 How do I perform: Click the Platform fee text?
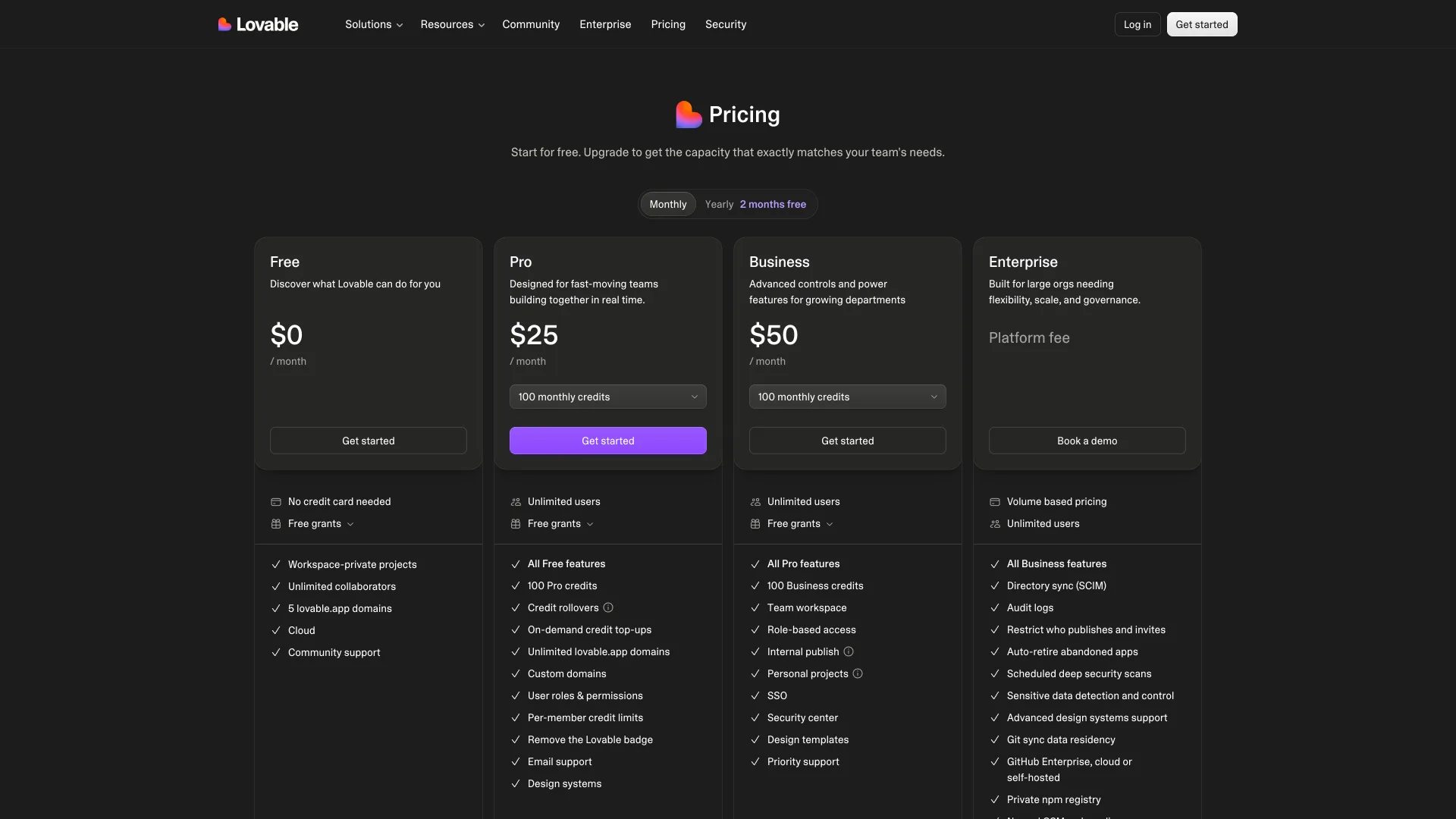(1029, 337)
